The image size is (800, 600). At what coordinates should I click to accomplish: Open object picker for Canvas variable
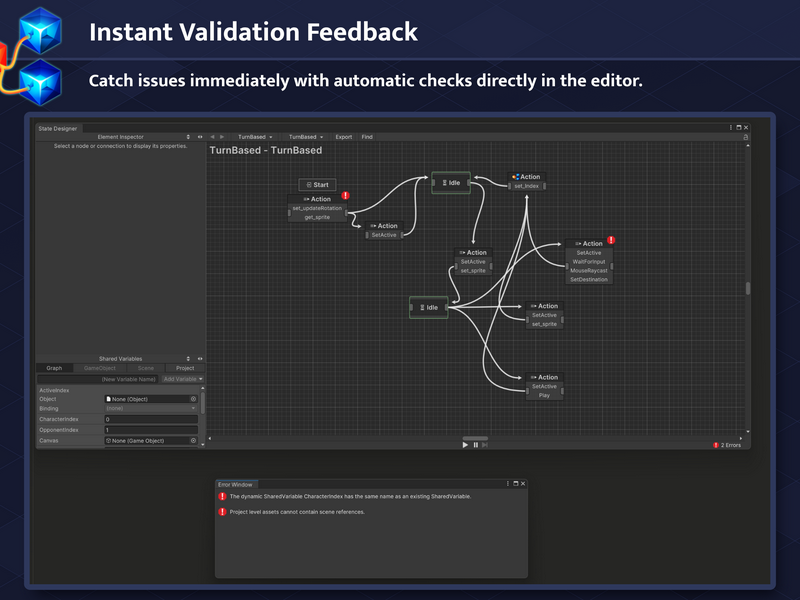pos(193,440)
